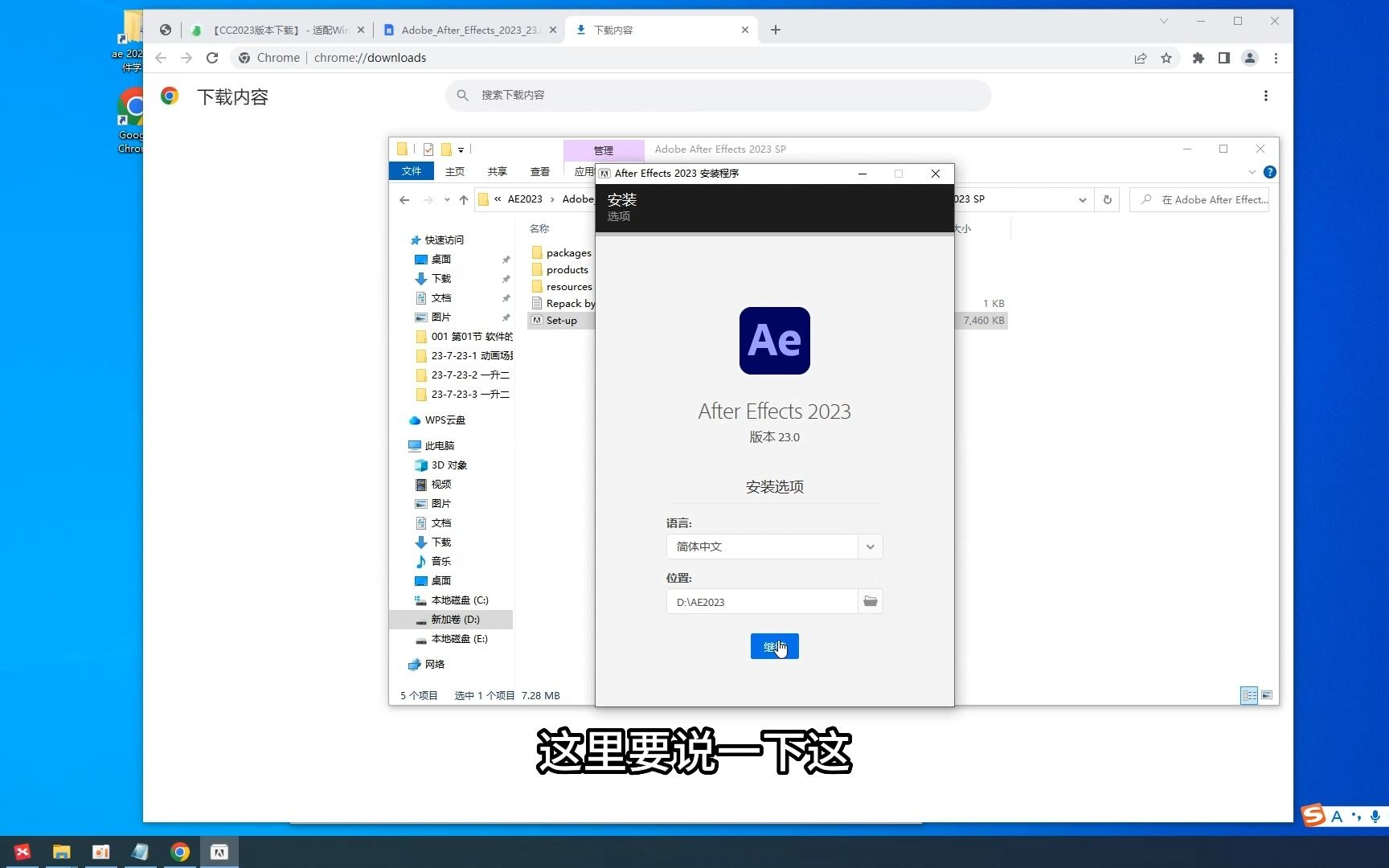Click the Sogou input icon in the system tray
The image size is (1389, 868).
pos(1313,816)
